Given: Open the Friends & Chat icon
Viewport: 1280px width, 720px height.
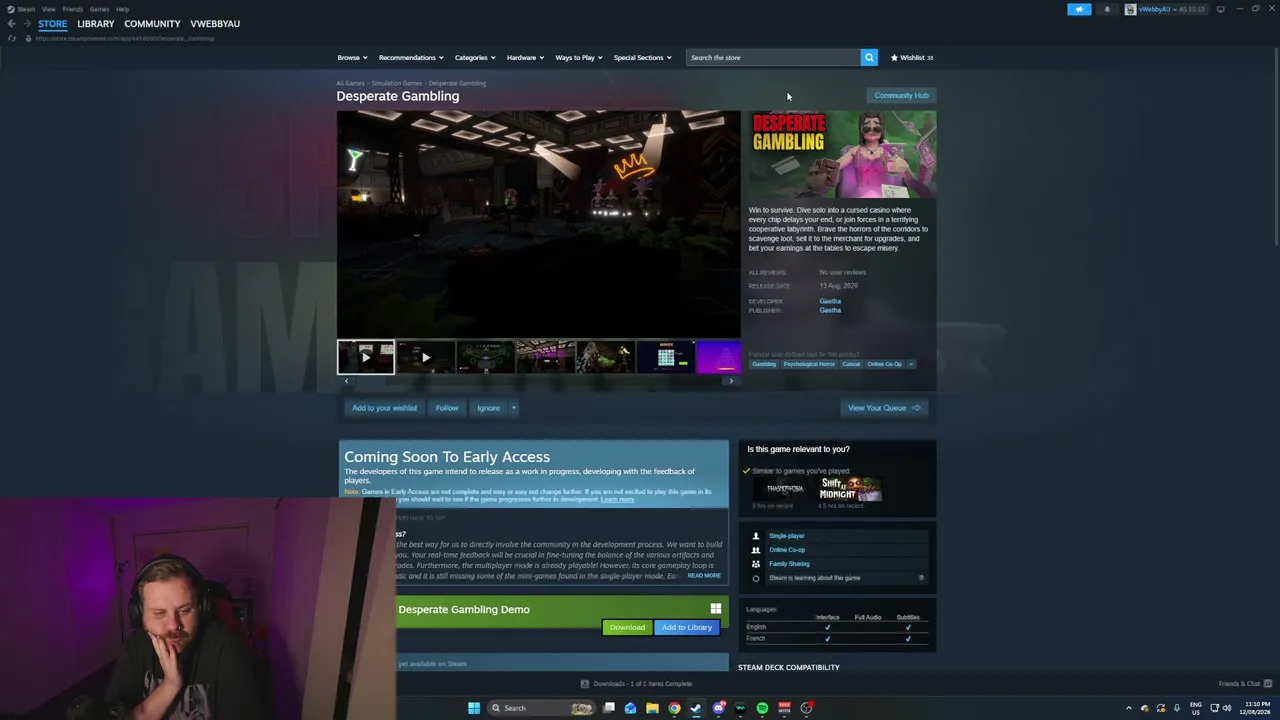Looking at the screenshot, I should [x=1267, y=684].
